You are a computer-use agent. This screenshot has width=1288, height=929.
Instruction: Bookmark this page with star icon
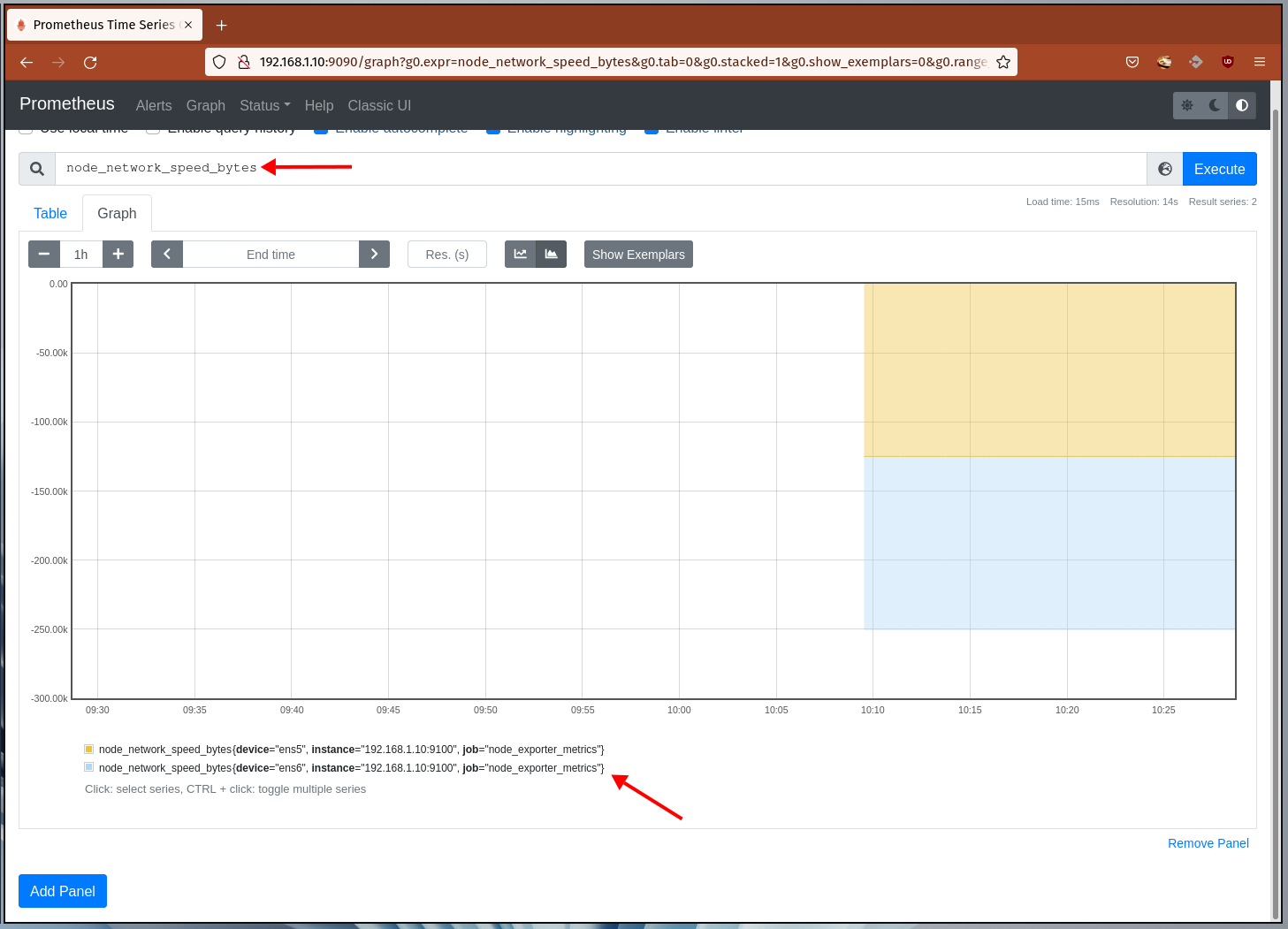[1003, 62]
